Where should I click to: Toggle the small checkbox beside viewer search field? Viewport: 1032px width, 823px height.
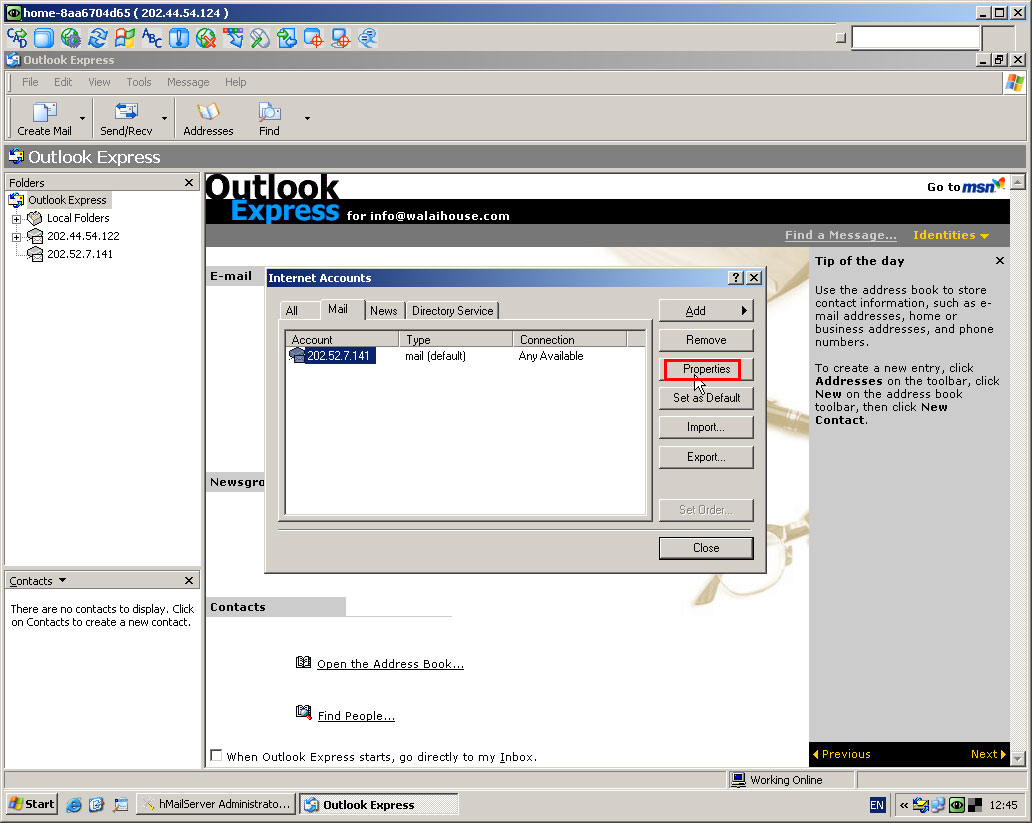click(840, 38)
